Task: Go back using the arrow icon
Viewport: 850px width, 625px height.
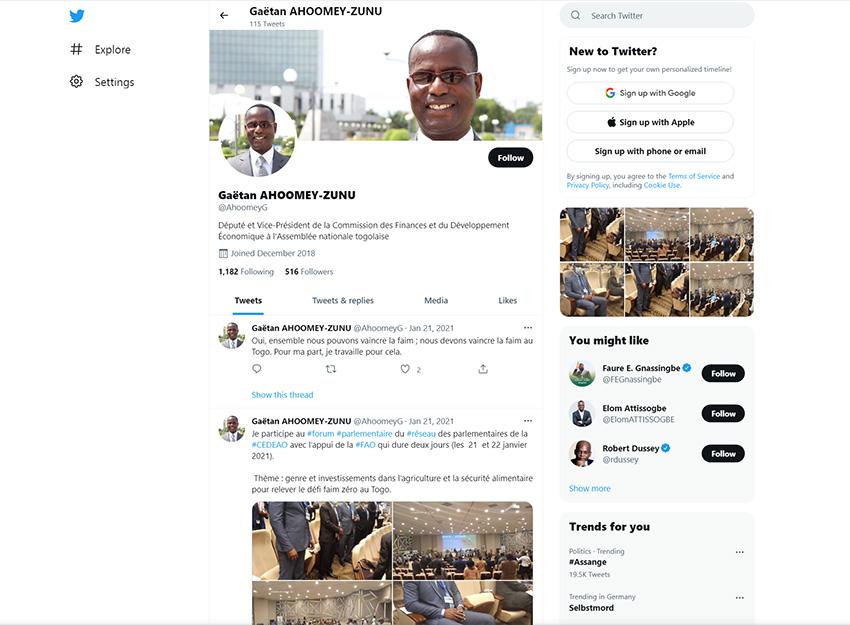Action: tap(224, 16)
